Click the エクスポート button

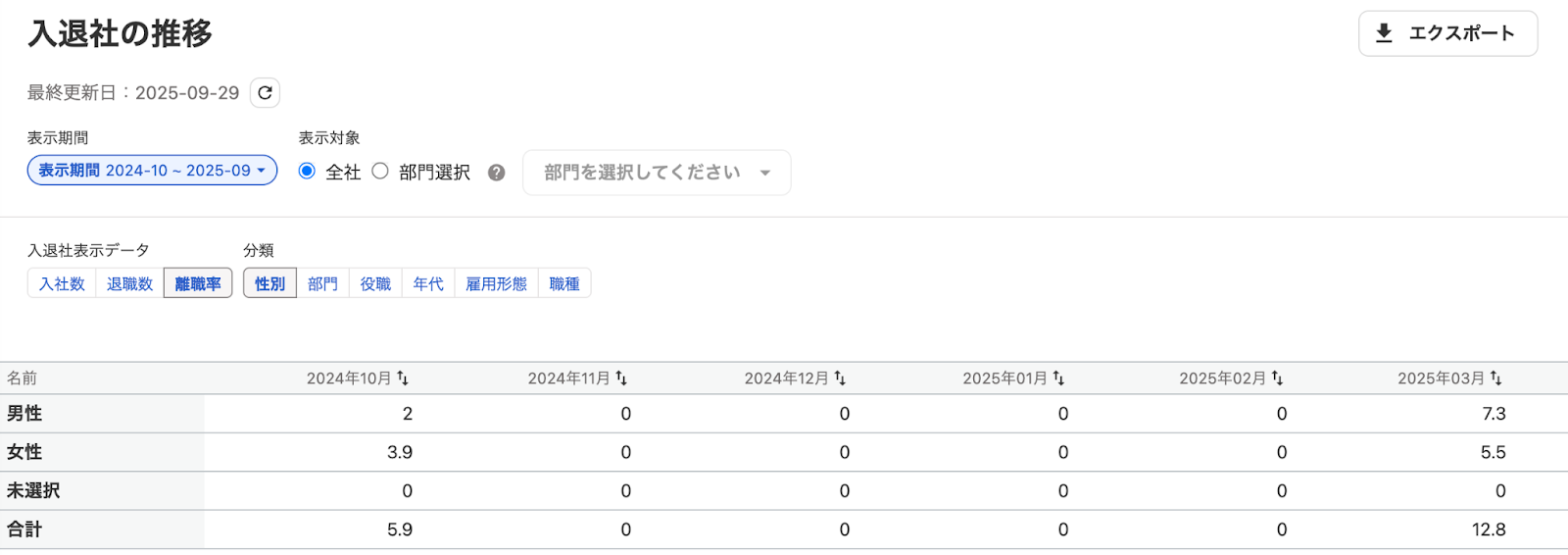(1447, 33)
